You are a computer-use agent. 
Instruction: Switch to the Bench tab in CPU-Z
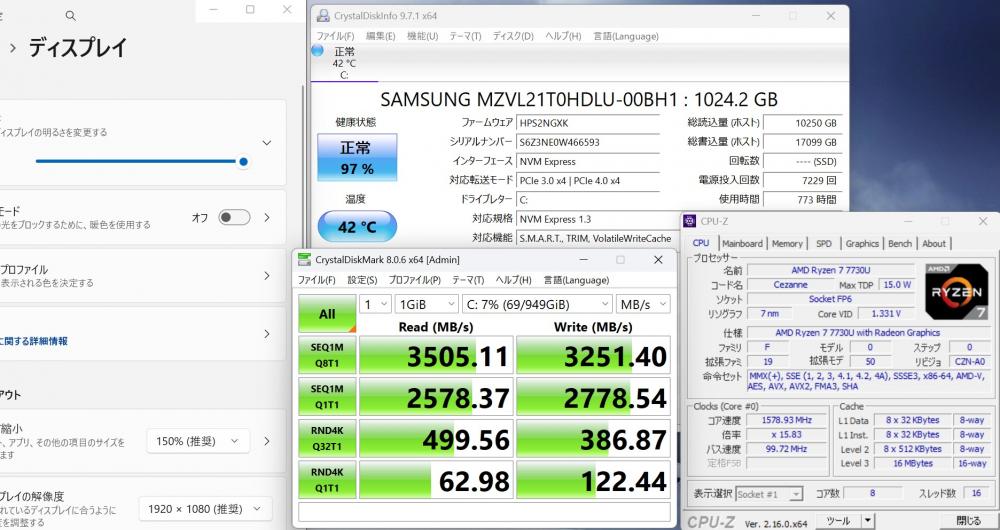coord(900,244)
